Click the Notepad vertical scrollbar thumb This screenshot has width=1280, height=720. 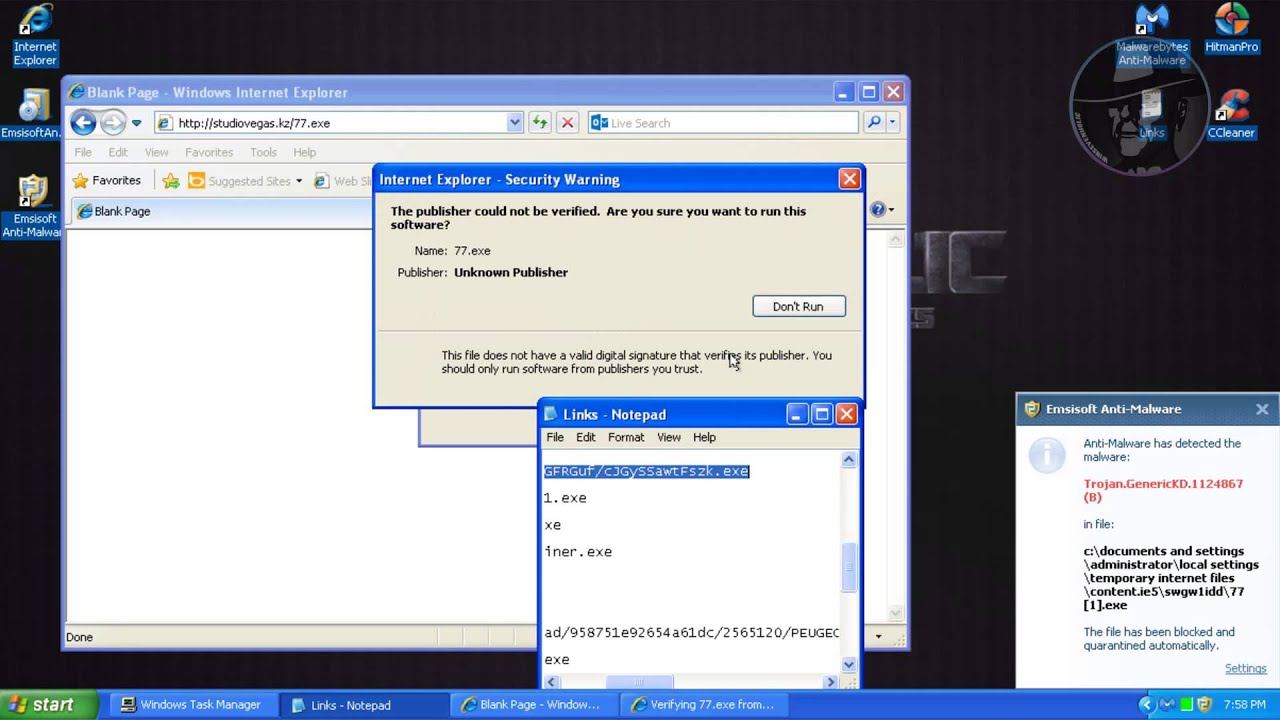tap(849, 567)
